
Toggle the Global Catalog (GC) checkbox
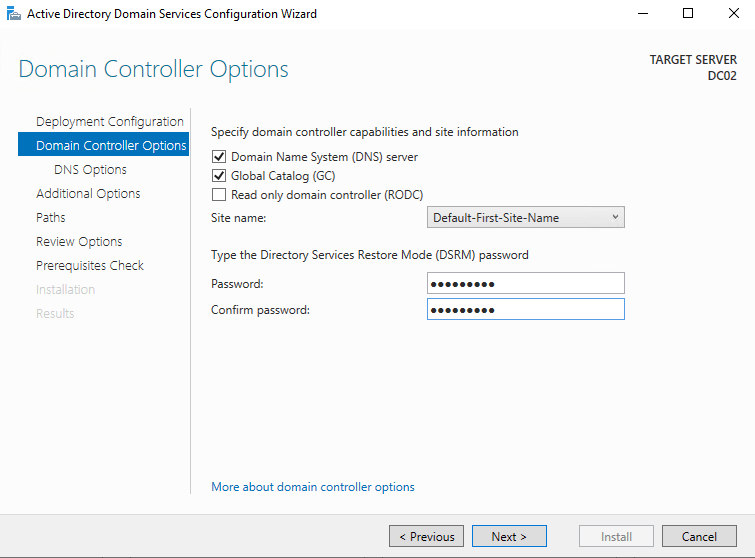[219, 176]
